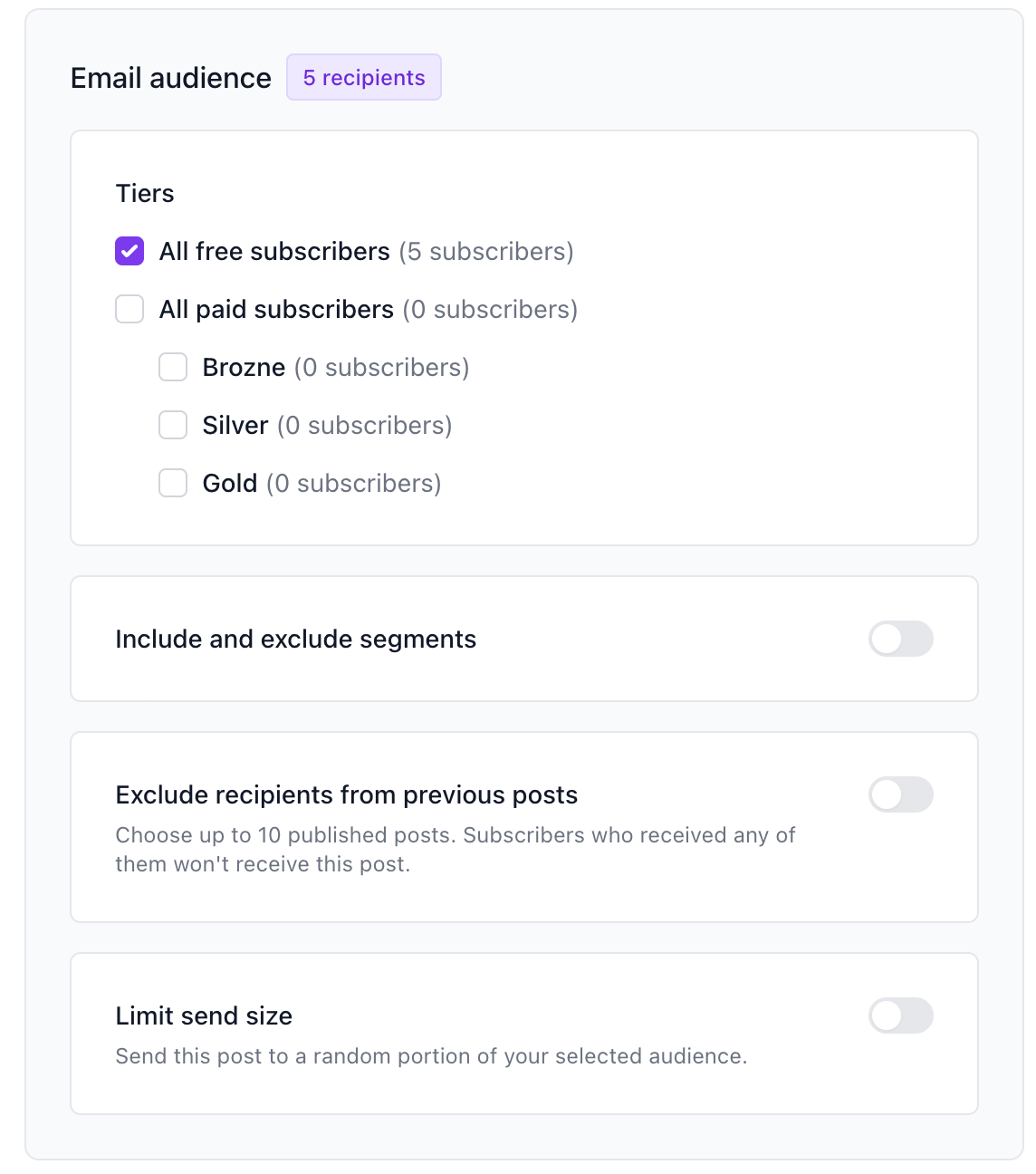Click the All free subscribers label text

pos(274,251)
